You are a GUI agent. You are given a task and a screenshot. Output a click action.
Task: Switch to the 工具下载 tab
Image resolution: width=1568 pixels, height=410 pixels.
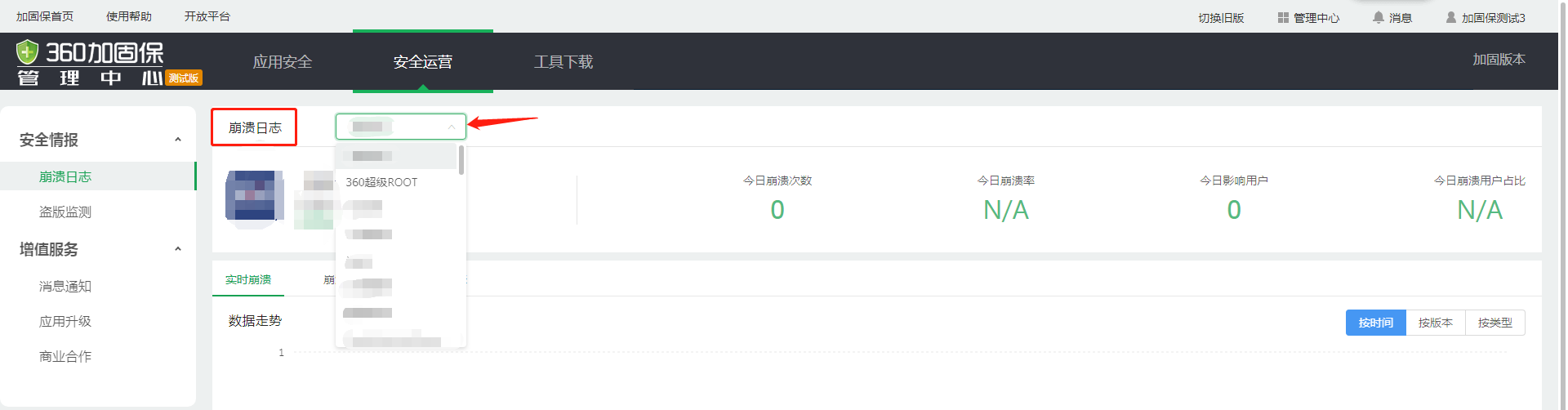click(563, 62)
